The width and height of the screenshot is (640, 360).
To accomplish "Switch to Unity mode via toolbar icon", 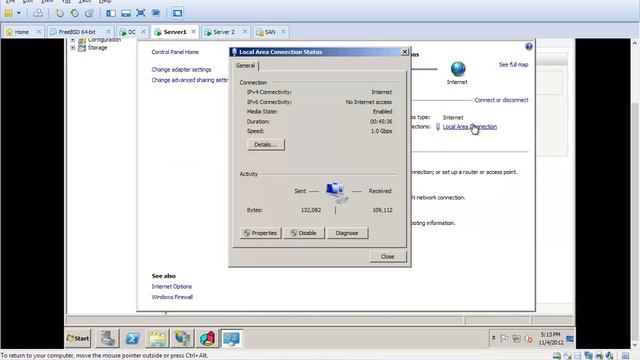I will click(156, 13).
